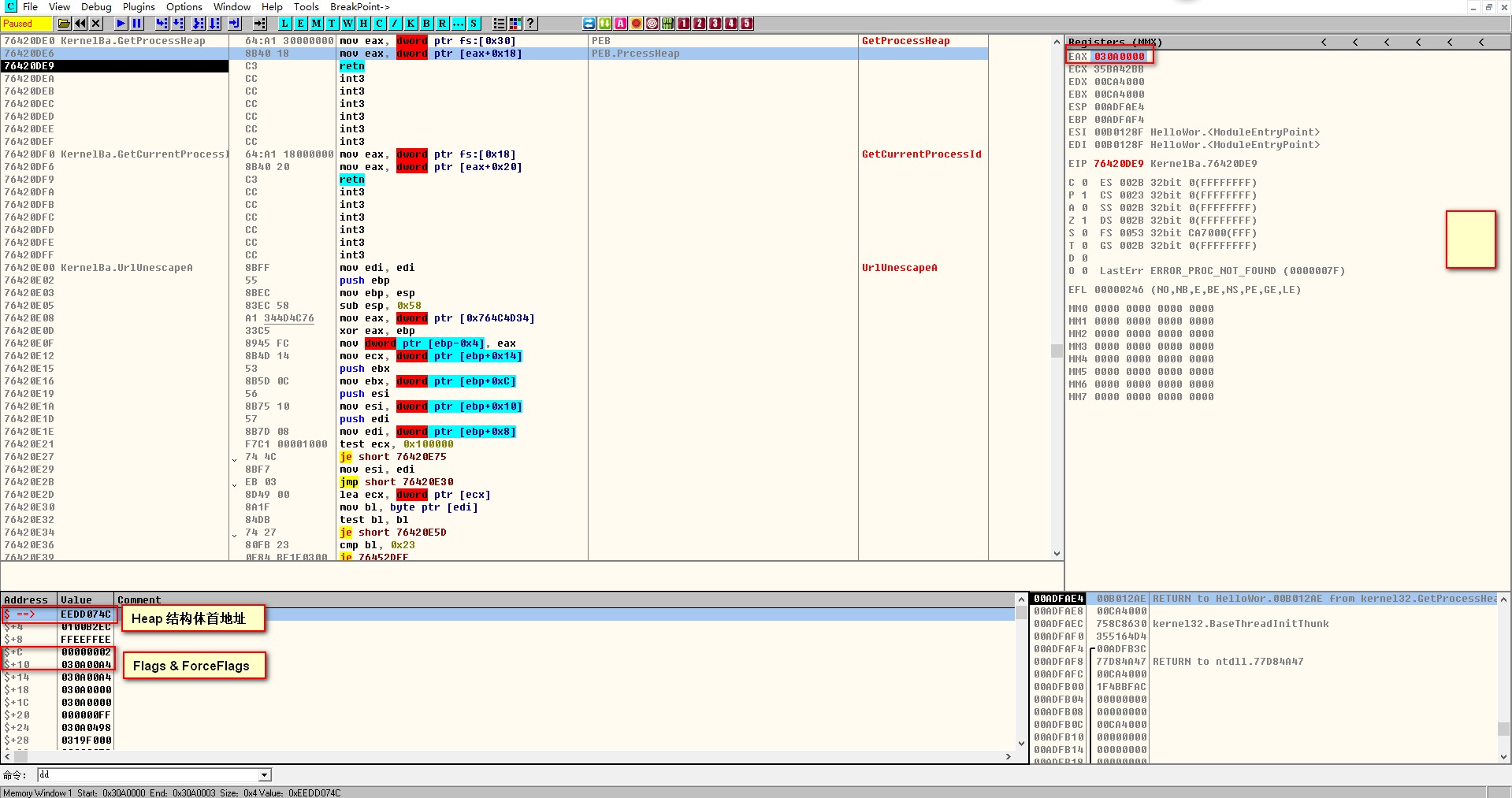The height and width of the screenshot is (798, 1512).
Task: Click the numbered 3 toolbar icon
Action: coord(715,24)
